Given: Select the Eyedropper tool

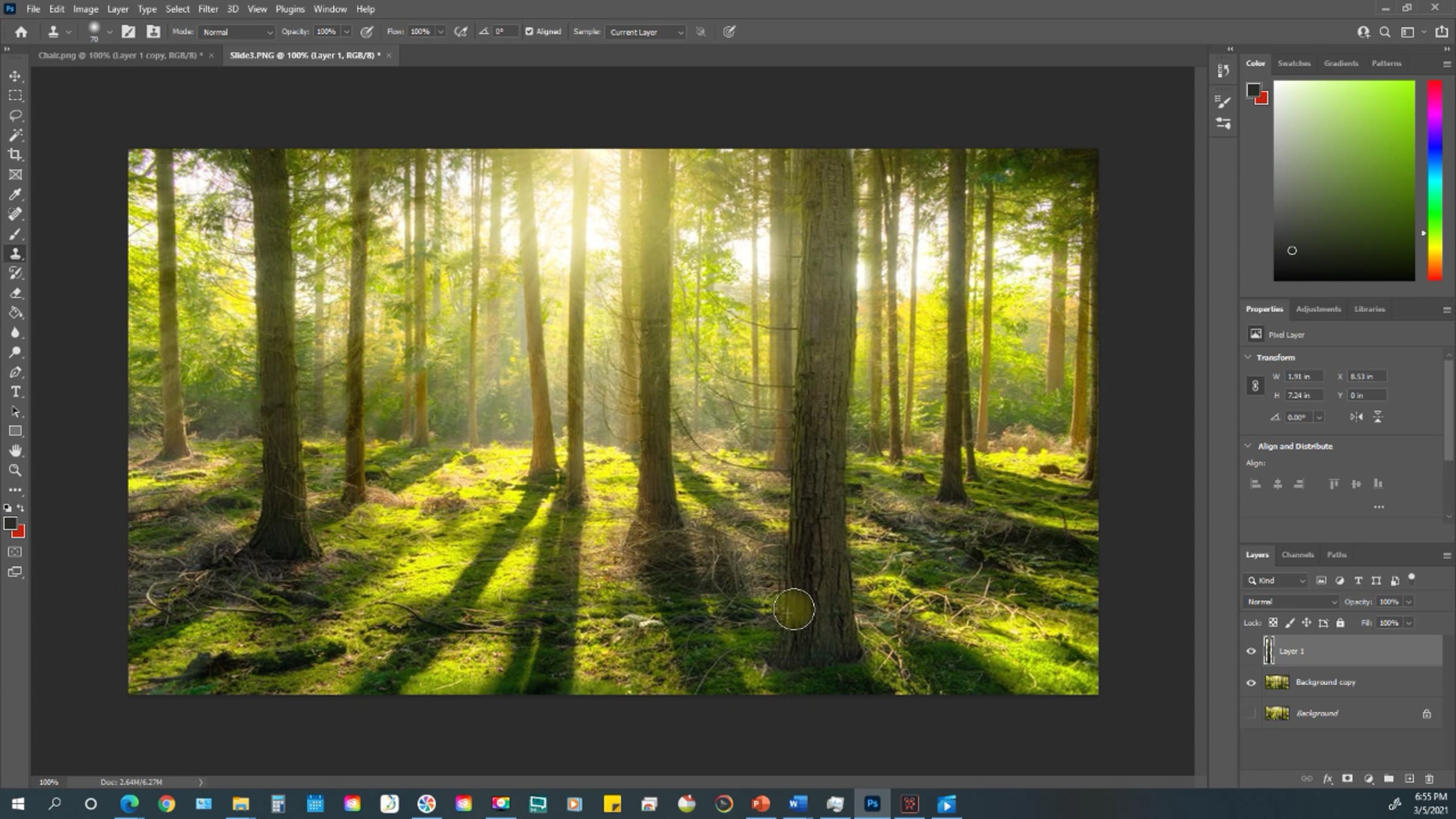Looking at the screenshot, I should click(x=15, y=194).
